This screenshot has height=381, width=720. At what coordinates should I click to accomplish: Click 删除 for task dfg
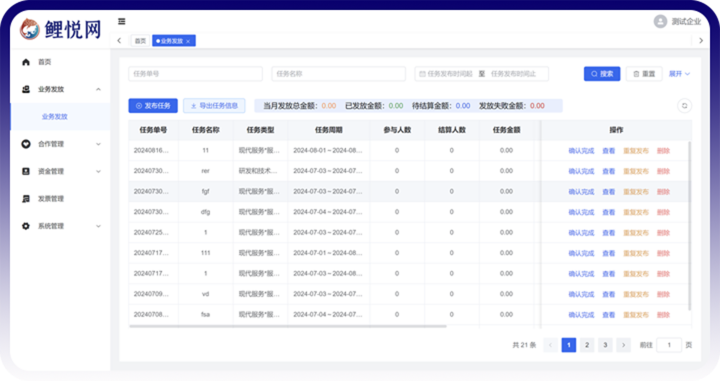[x=663, y=212]
